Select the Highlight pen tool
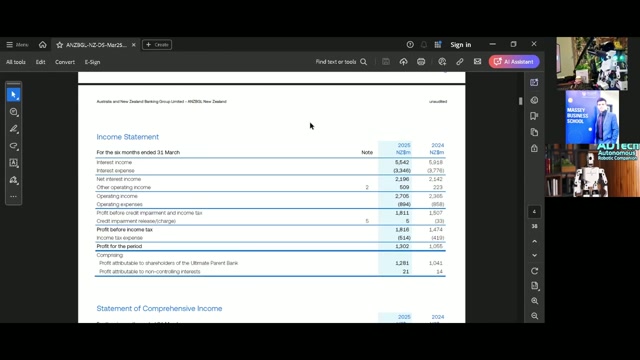Screen dimensions: 640x360 tap(13, 129)
